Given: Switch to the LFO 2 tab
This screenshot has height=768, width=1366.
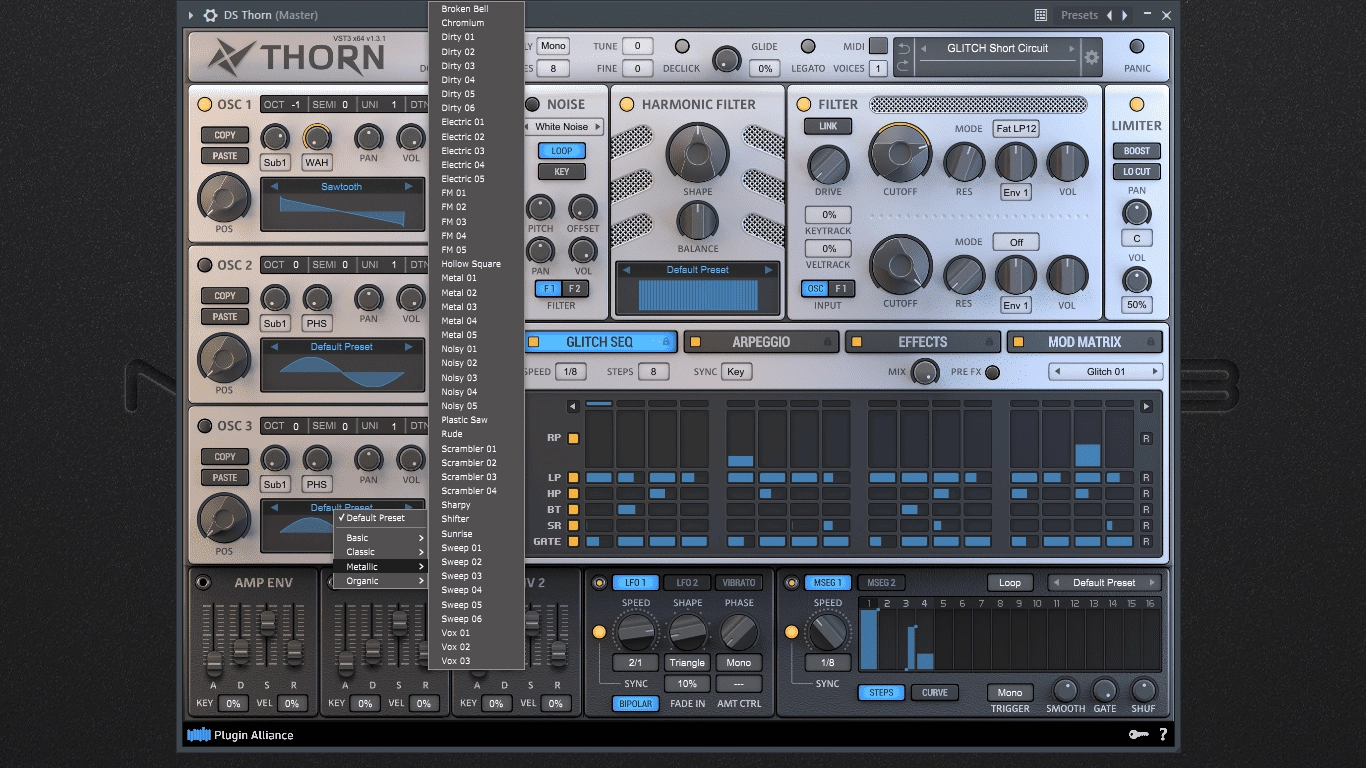Looking at the screenshot, I should [x=687, y=583].
